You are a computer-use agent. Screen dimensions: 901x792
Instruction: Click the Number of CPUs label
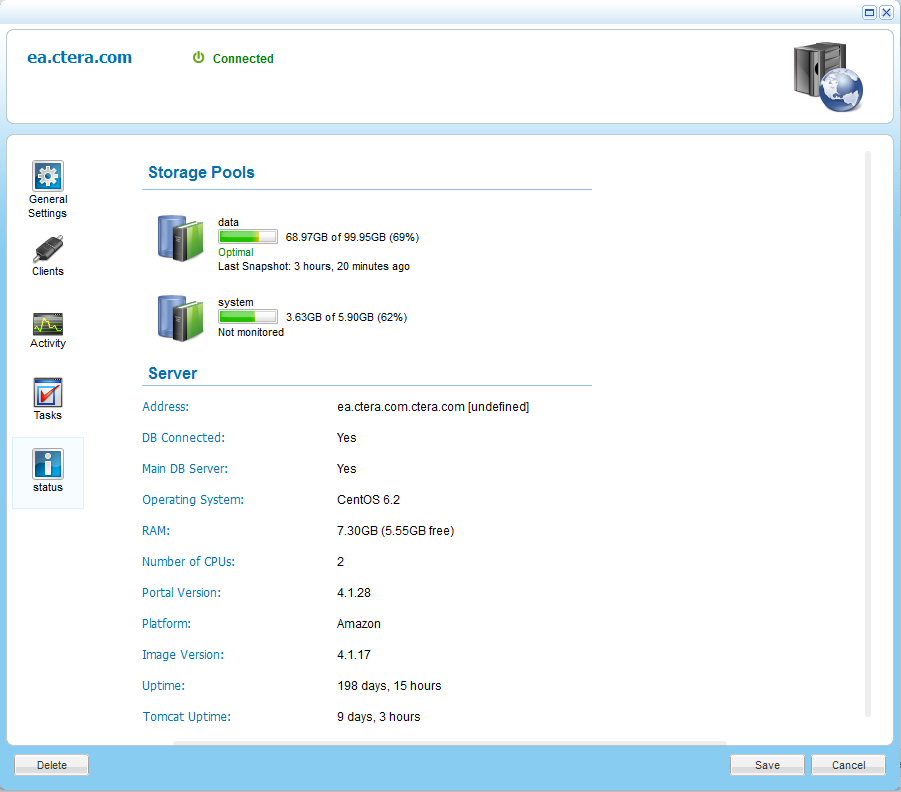click(x=188, y=562)
